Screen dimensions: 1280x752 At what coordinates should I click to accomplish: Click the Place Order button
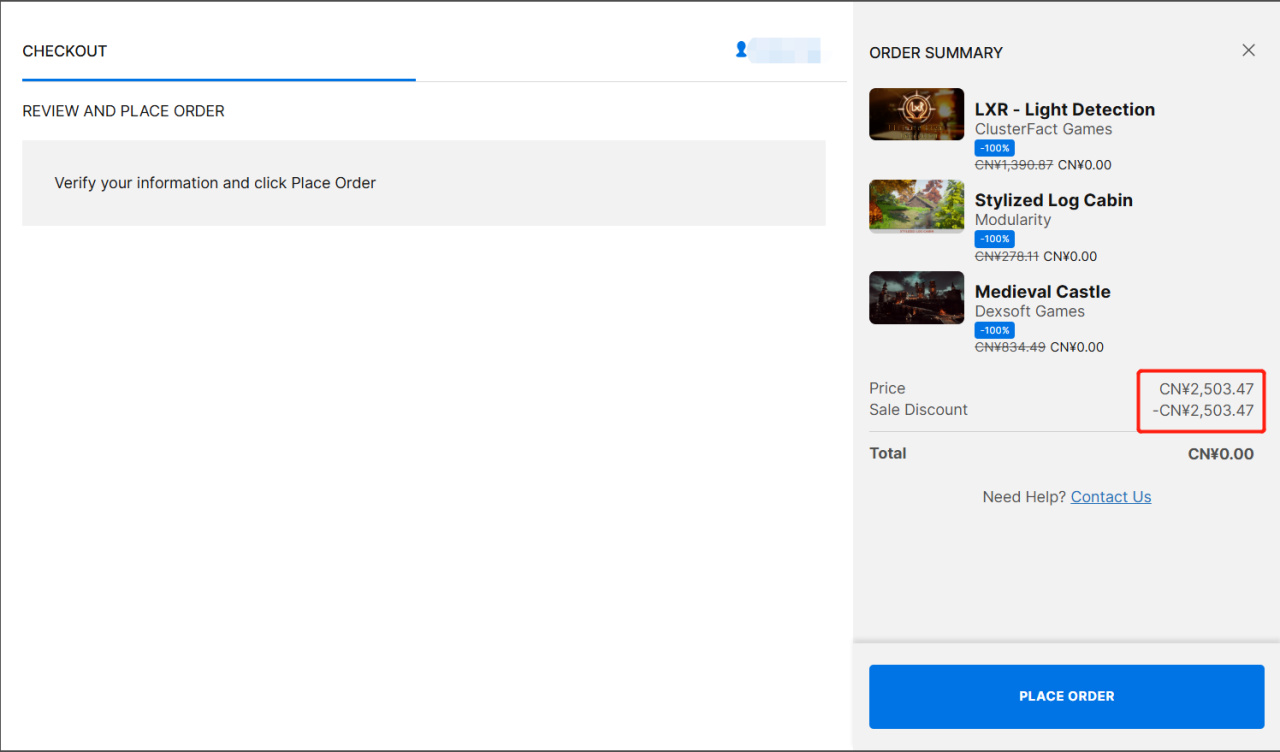coord(1066,696)
